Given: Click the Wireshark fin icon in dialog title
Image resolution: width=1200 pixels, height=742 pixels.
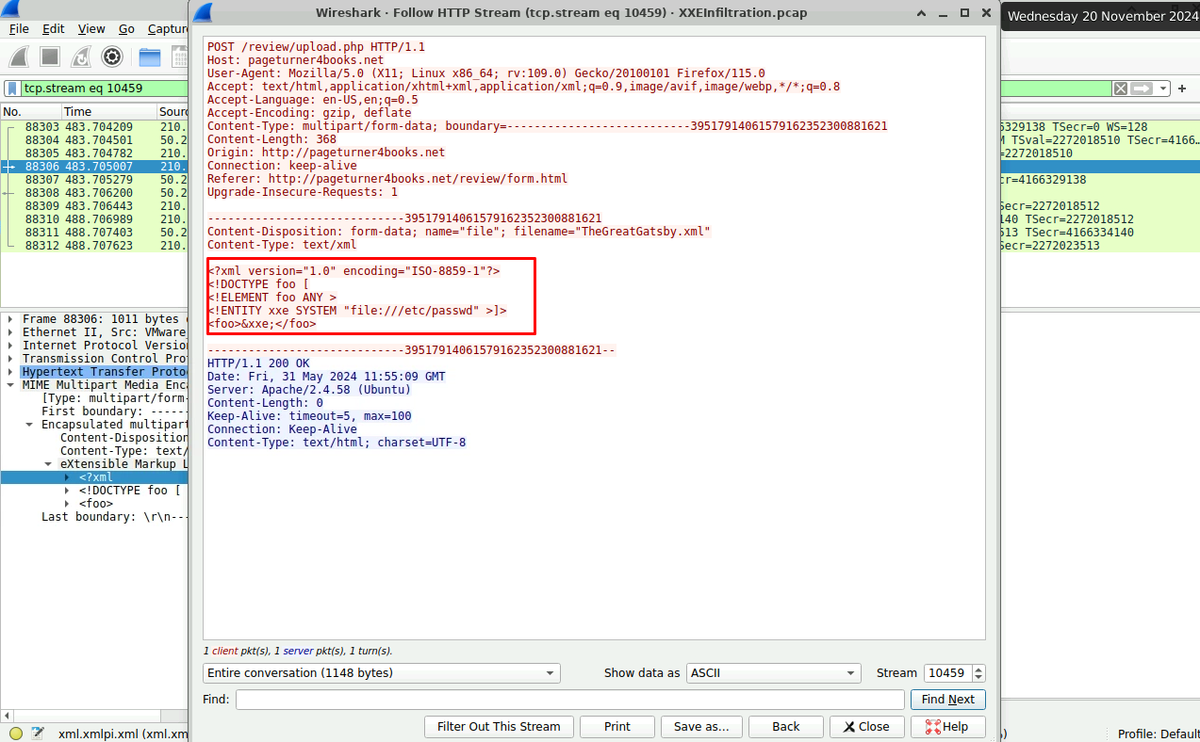Looking at the screenshot, I should point(205,13).
